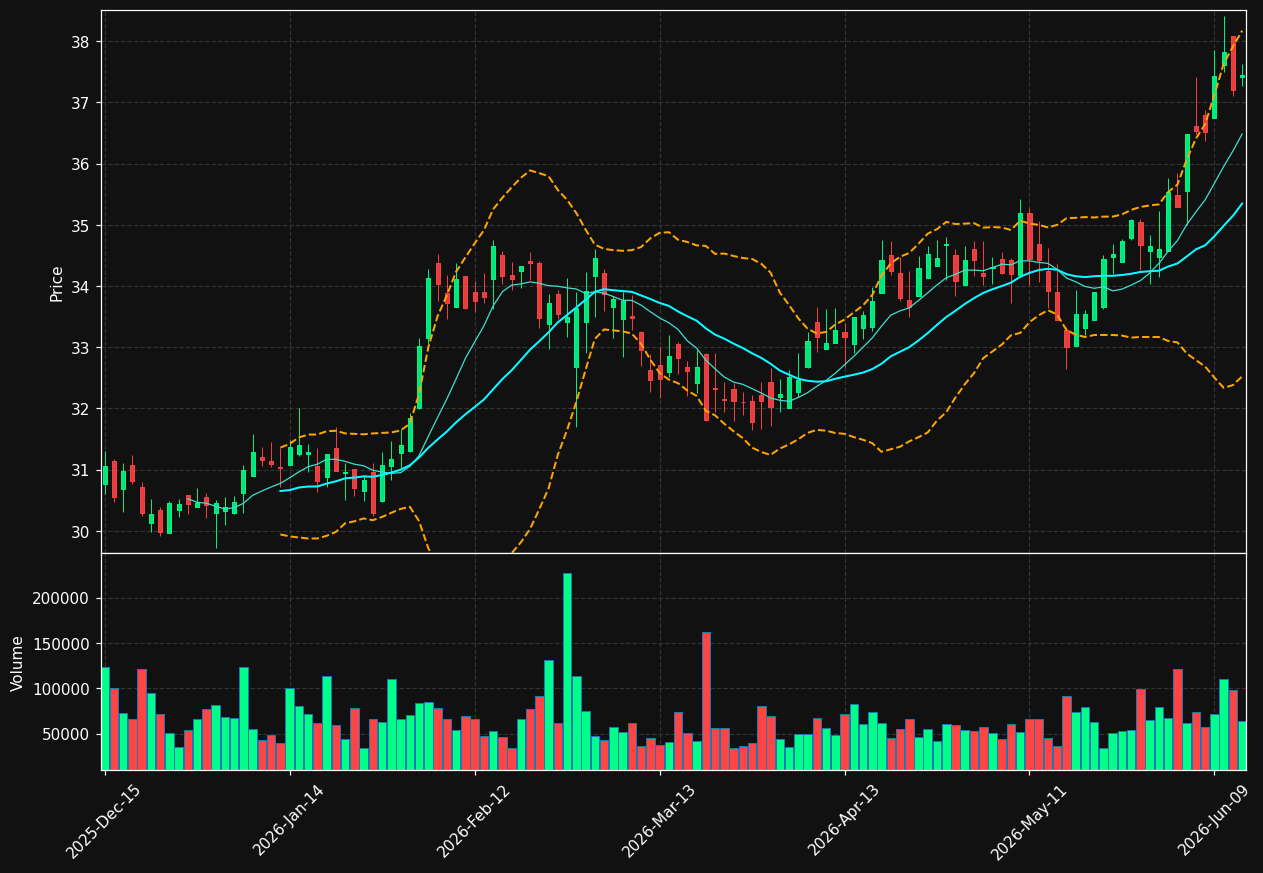Viewport: 1263px width, 873px height.
Task: Click the tallest green volume bar above 200000
Action: (x=567, y=671)
